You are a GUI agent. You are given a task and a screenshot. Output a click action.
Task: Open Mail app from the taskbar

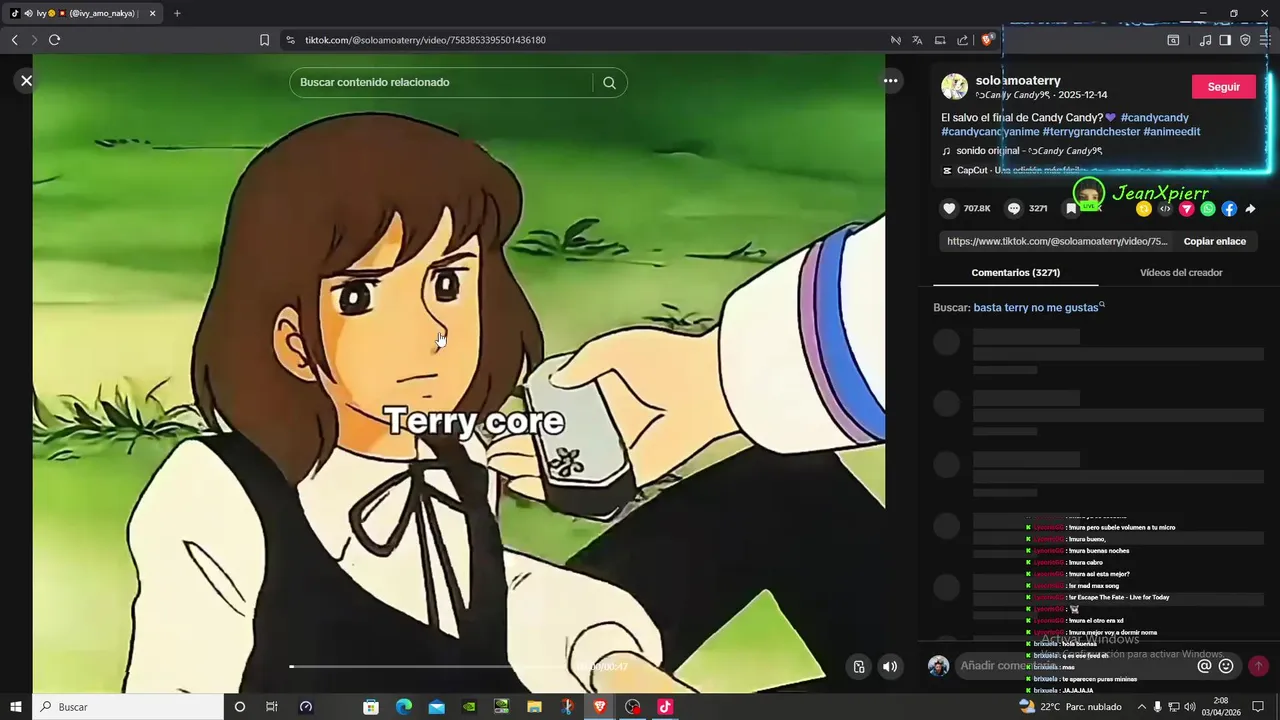click(436, 707)
